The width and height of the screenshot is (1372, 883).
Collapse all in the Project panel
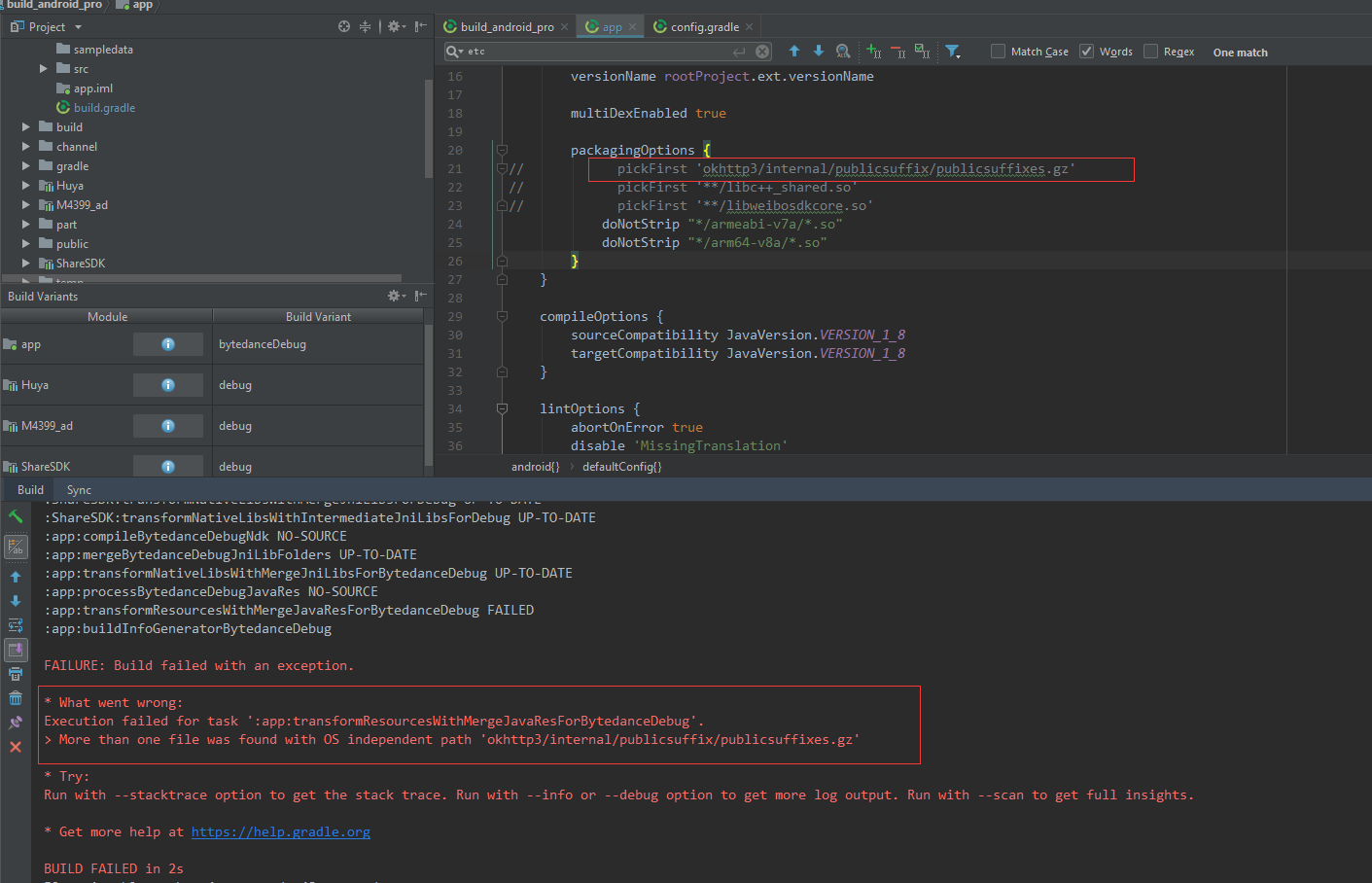pos(366,27)
